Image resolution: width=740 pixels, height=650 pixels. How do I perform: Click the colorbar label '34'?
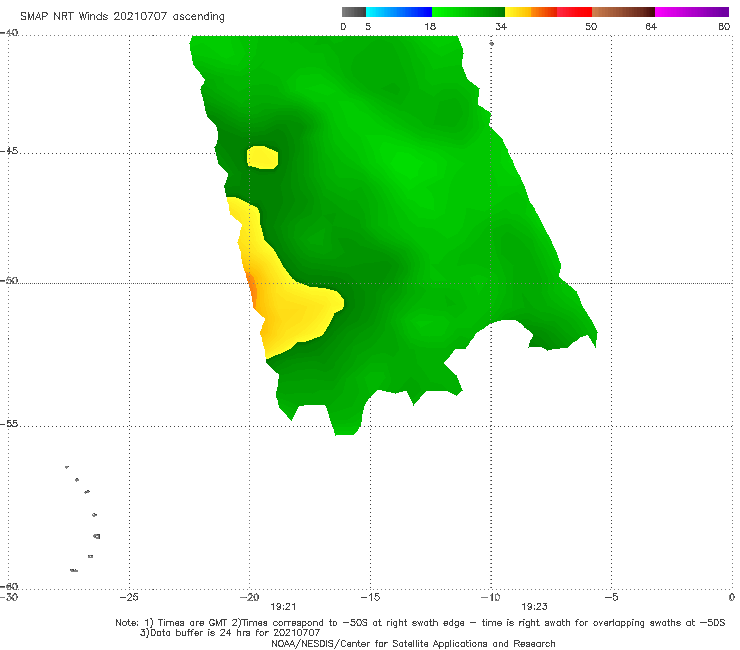pos(501,26)
